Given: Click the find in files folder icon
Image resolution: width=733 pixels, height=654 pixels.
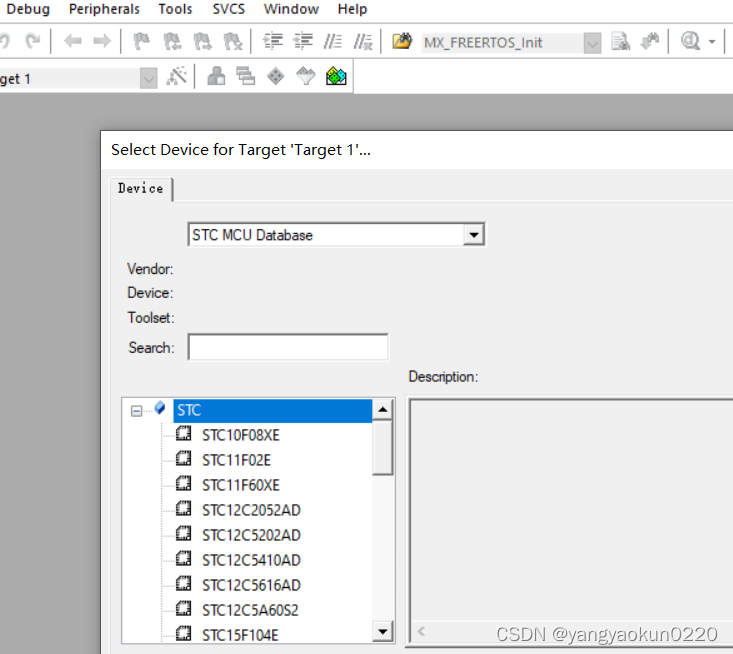Looking at the screenshot, I should (402, 41).
